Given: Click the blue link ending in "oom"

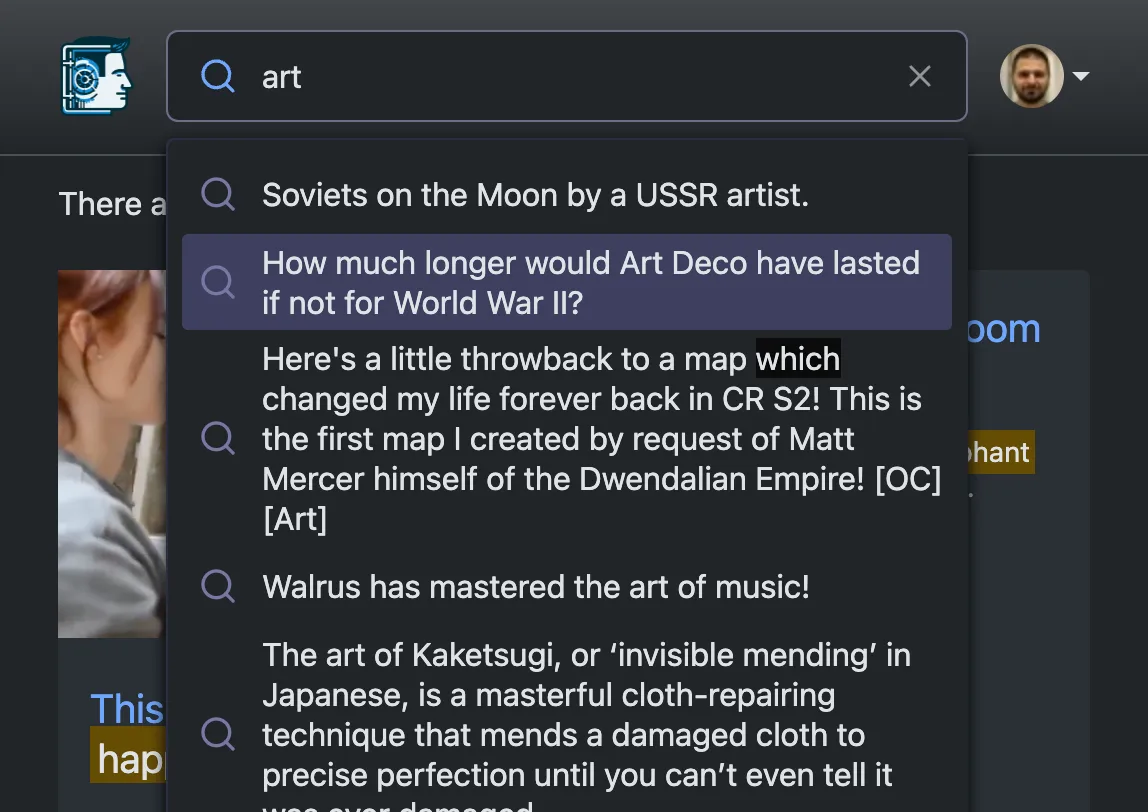Looking at the screenshot, I should click(1003, 329).
